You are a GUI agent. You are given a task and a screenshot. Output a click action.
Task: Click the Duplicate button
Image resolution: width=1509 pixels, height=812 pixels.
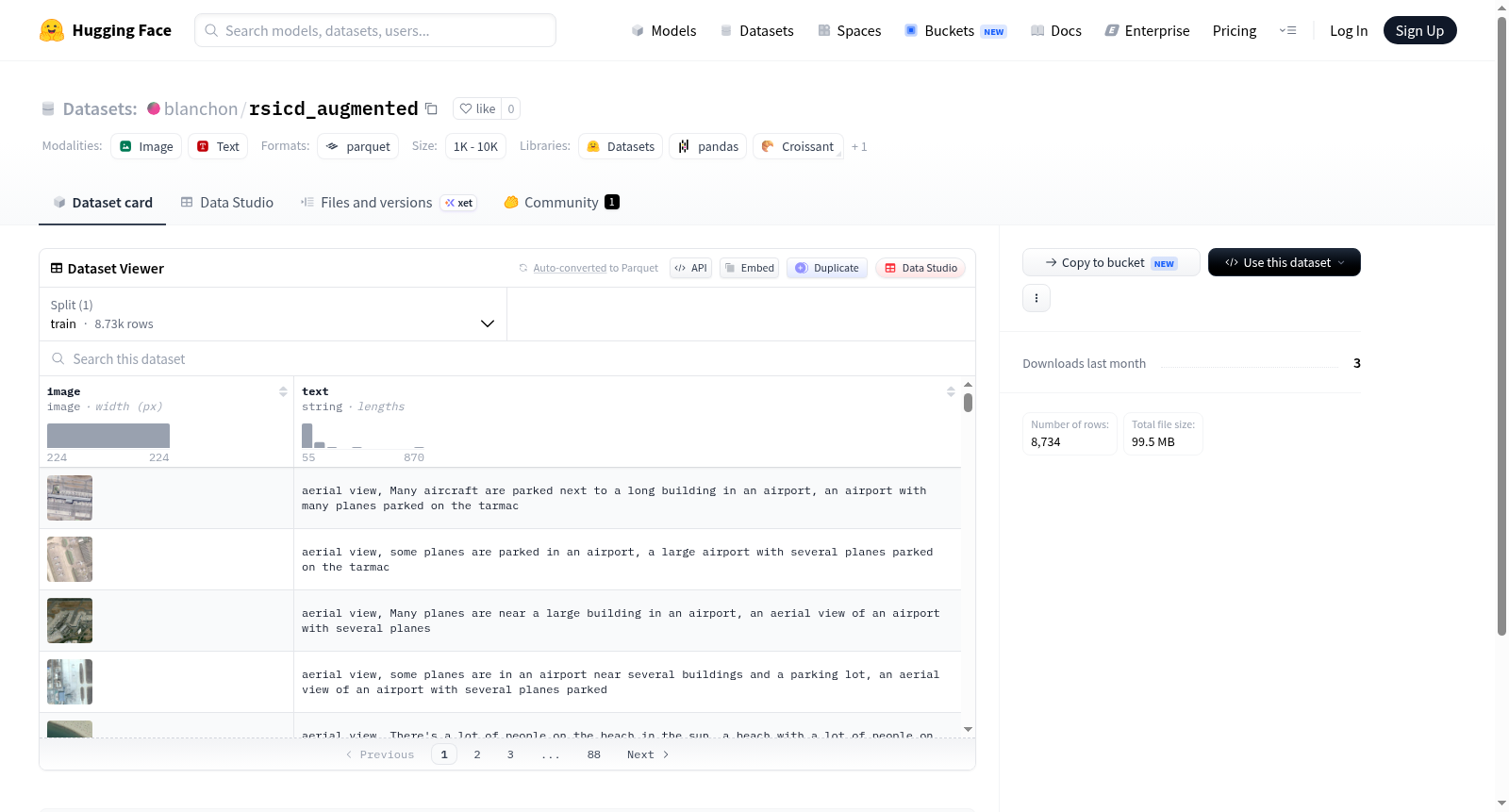coord(827,268)
